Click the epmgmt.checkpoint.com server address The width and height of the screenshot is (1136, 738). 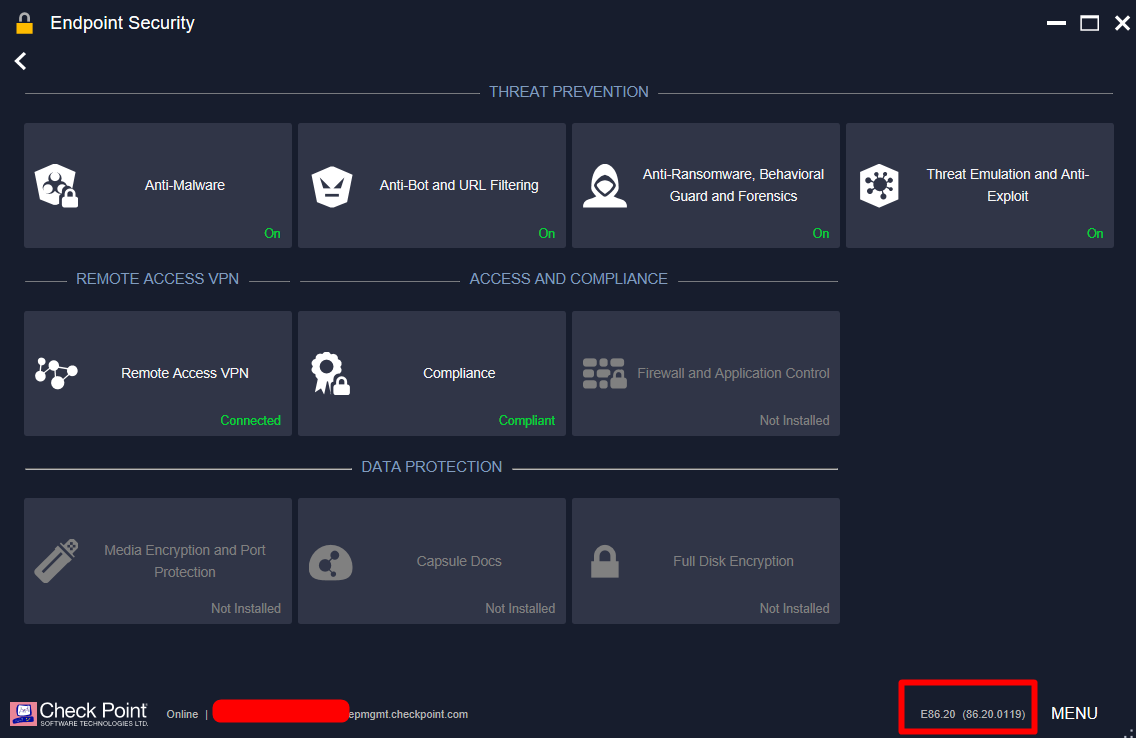409,714
